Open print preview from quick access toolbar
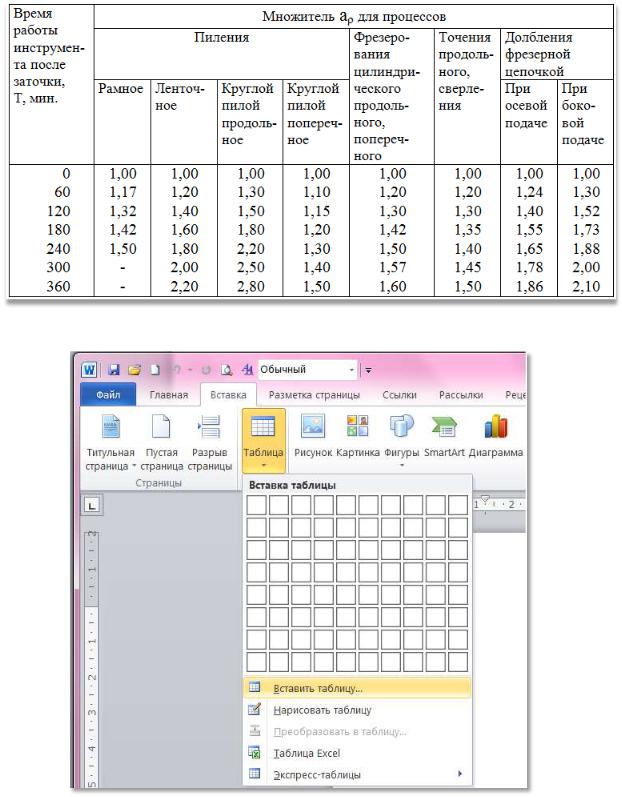Screen dimensions: 622x797 [x=227, y=370]
